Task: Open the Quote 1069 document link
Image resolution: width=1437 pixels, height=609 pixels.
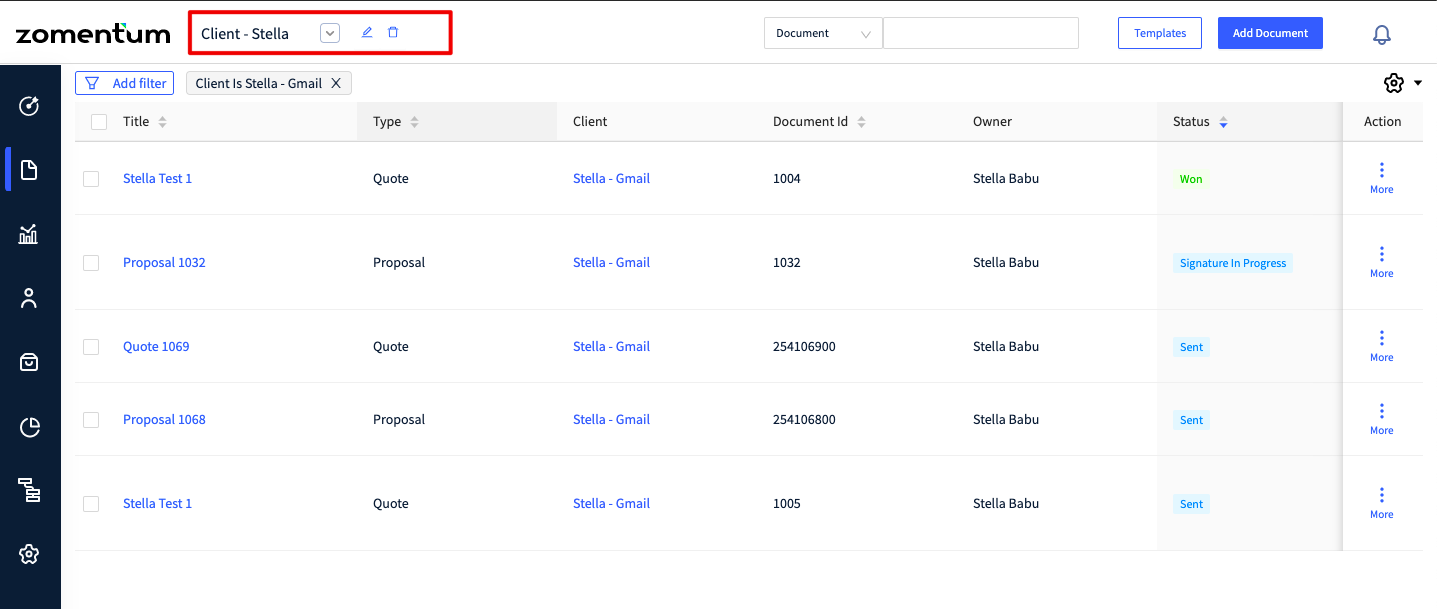Action: (156, 346)
